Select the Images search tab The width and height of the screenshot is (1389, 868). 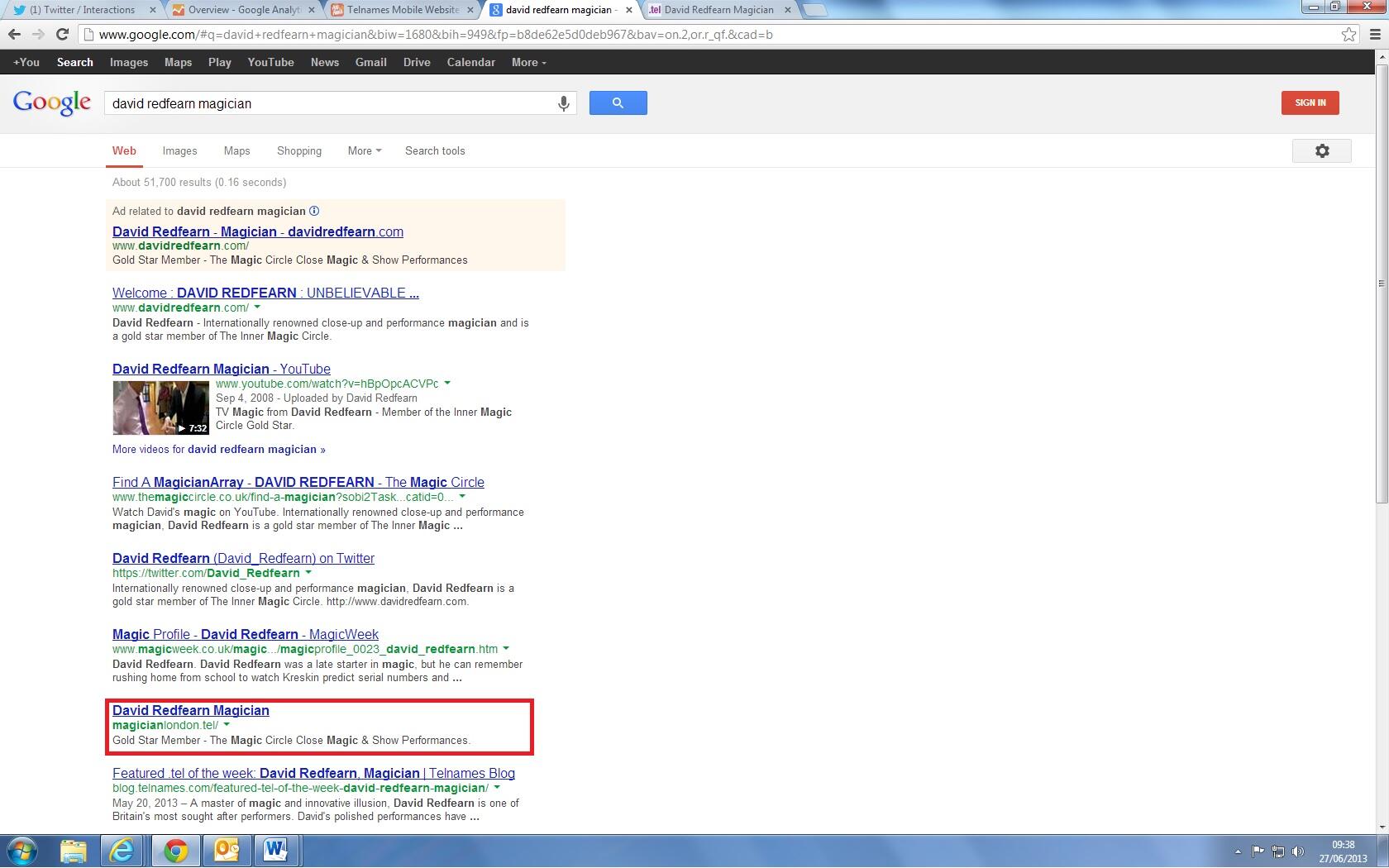pos(179,151)
